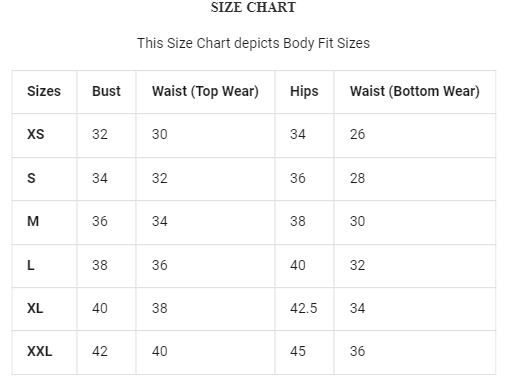Select the bottom waist value 28 for S
This screenshot has width=507, height=388.
(x=357, y=178)
